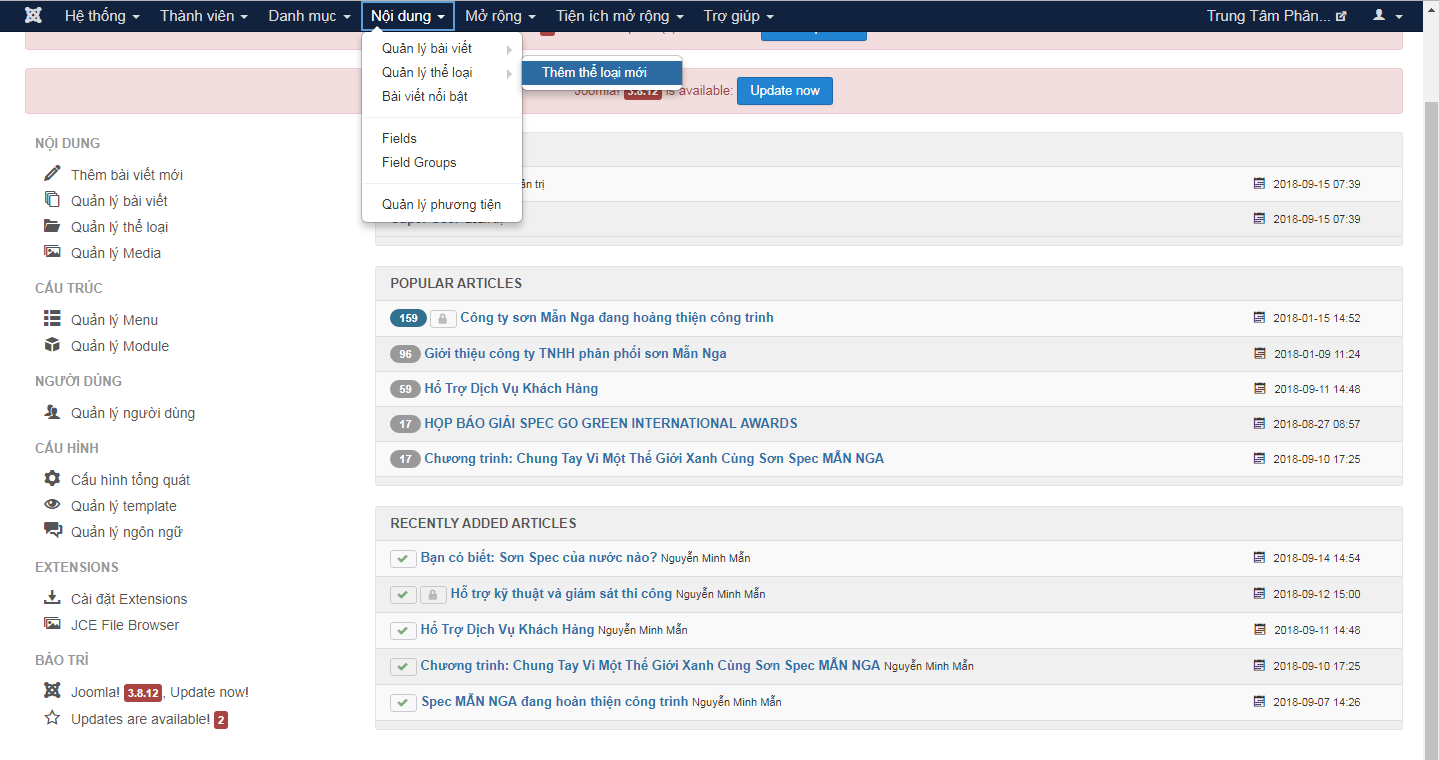The width and height of the screenshot is (1439, 760).
Task: Toggle published status of Bạn có biết article
Action: 402,558
